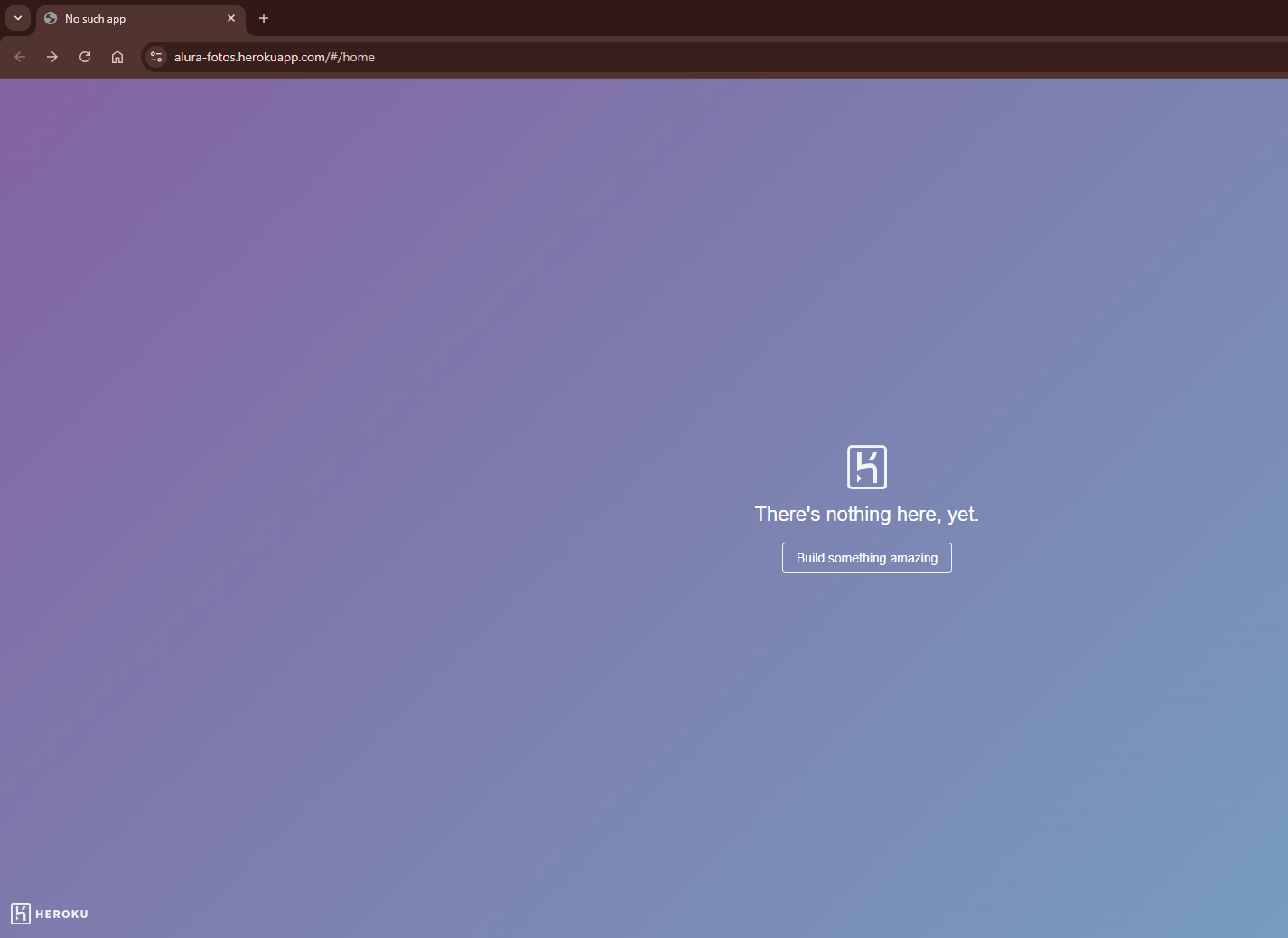Image resolution: width=1288 pixels, height=938 pixels.
Task: Select the 'No such app' browser tab
Action: (141, 19)
